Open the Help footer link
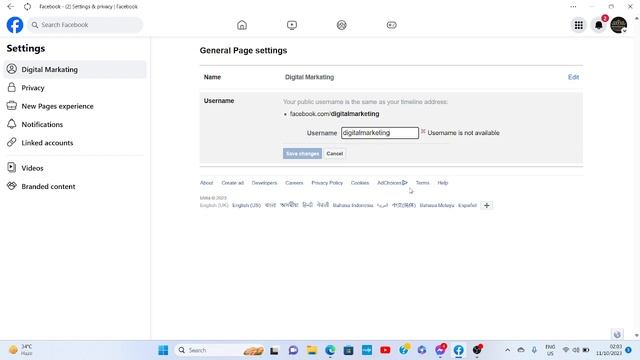Image resolution: width=640 pixels, height=360 pixels. point(443,183)
